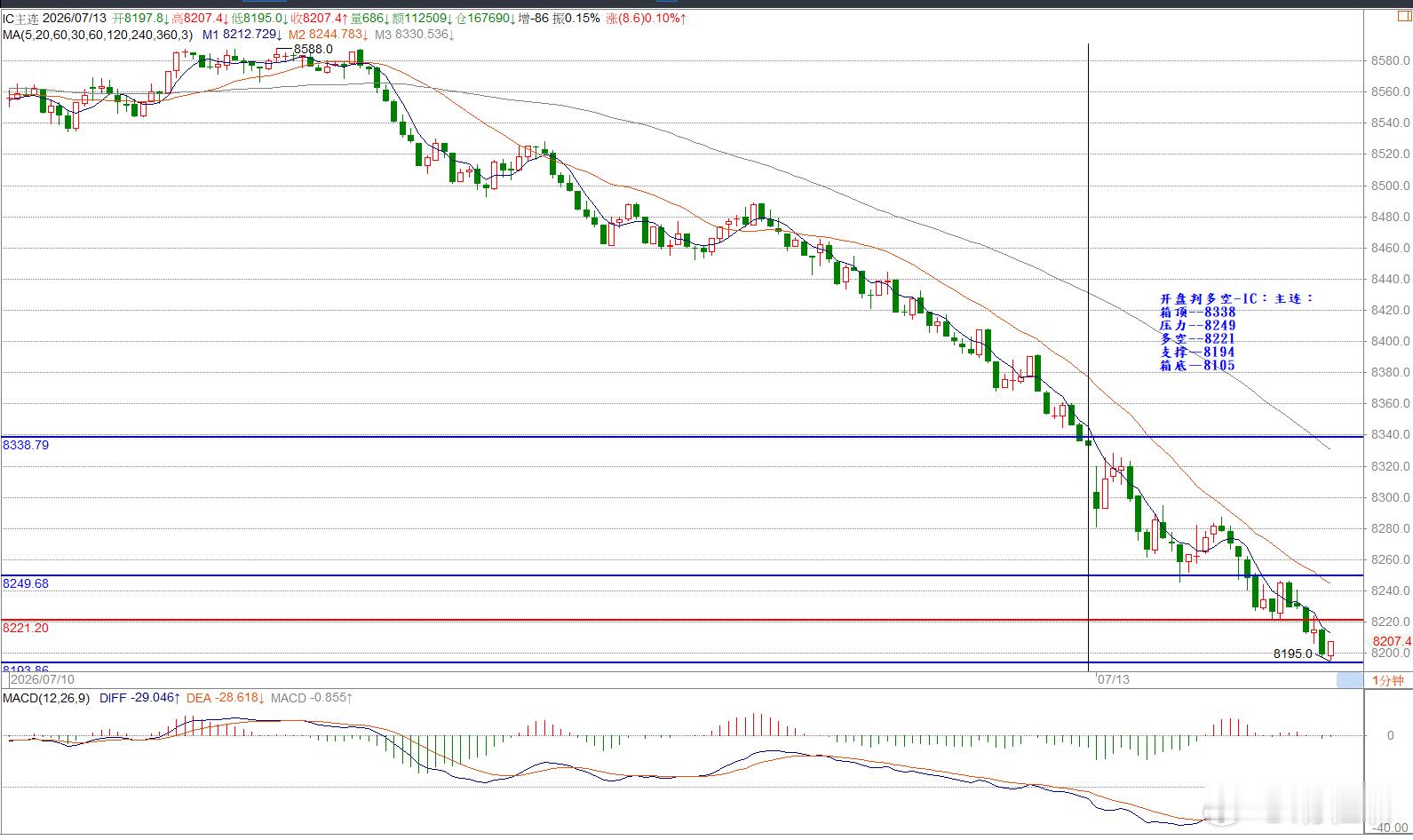Select the blue horizontal line labeled 8249.68

682,575
